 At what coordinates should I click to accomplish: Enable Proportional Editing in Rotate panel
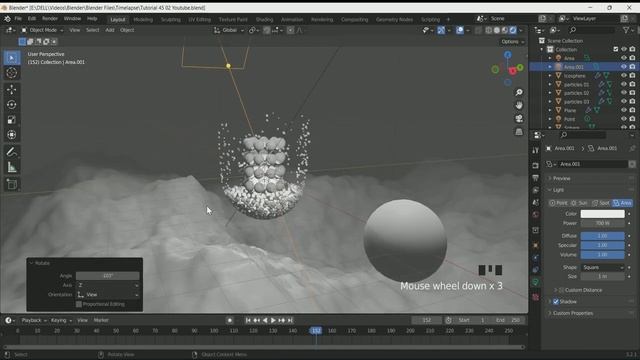click(x=79, y=304)
